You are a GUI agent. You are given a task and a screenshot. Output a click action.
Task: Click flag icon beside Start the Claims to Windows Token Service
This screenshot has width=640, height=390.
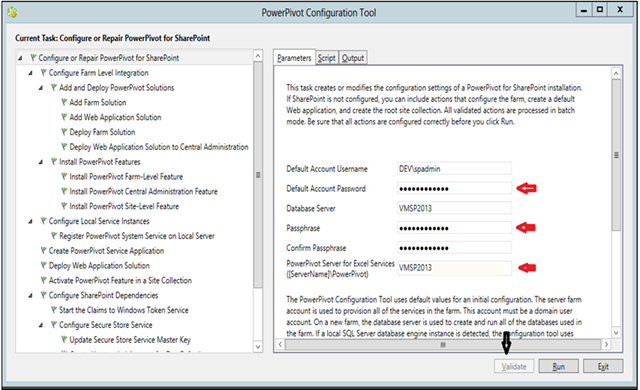pos(54,310)
